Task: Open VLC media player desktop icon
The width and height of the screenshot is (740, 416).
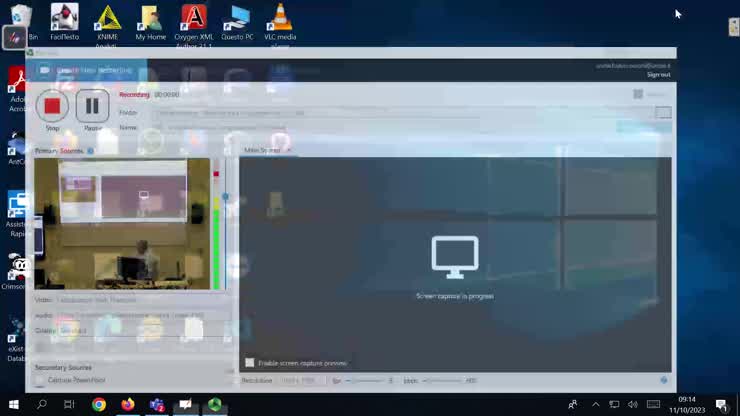Action: (280, 24)
